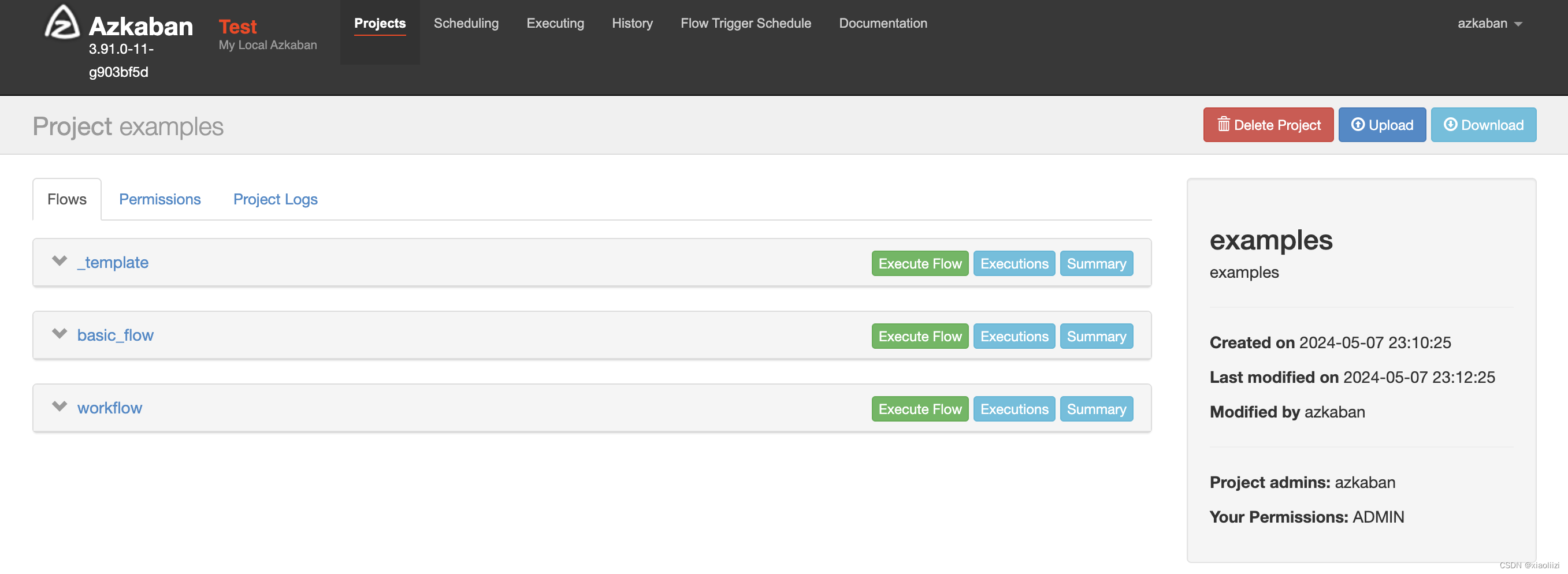This screenshot has height=574, width=1568.
Task: Open the basic_flow link
Action: (x=115, y=336)
